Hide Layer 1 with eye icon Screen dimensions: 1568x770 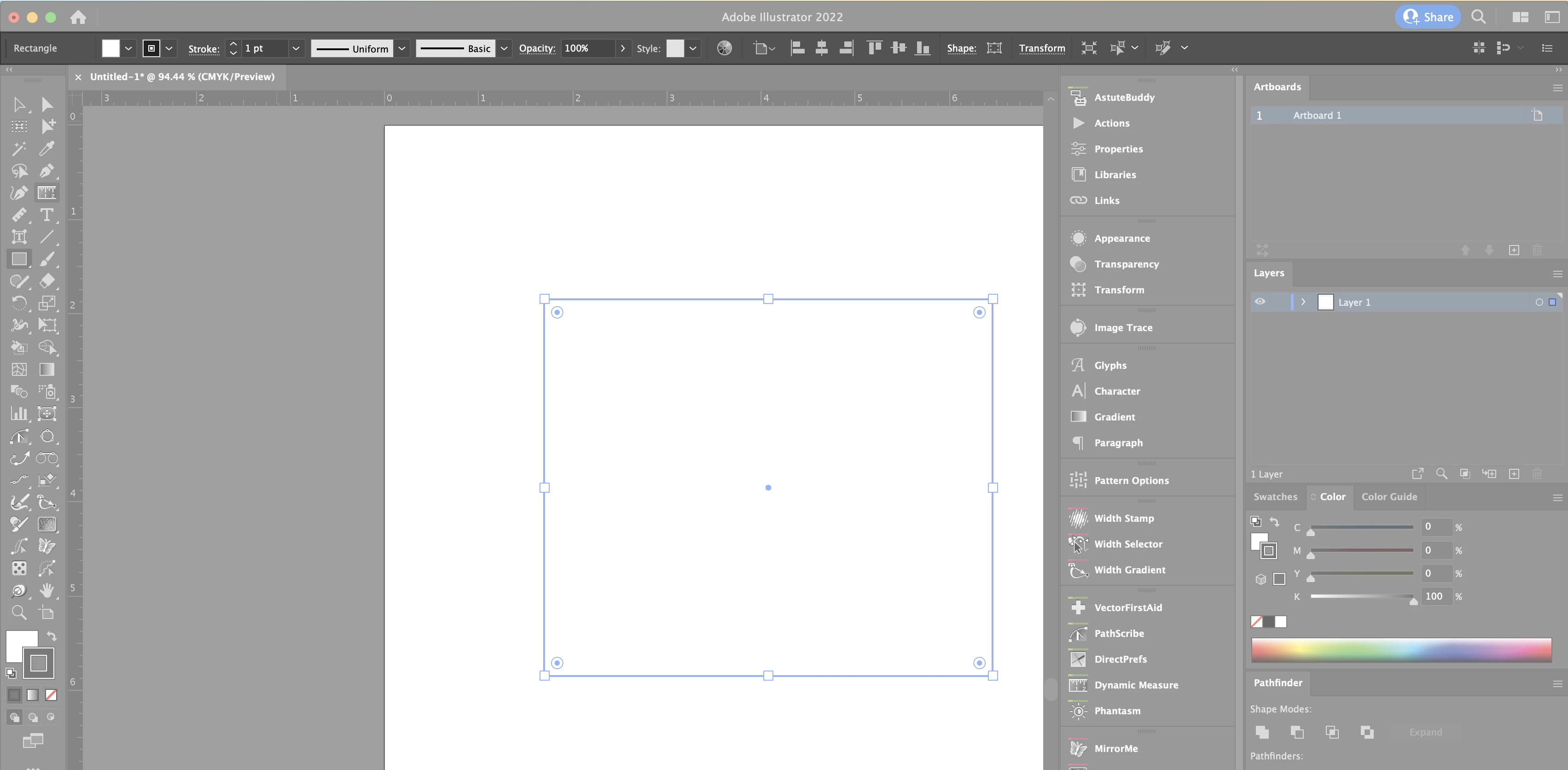(1260, 302)
